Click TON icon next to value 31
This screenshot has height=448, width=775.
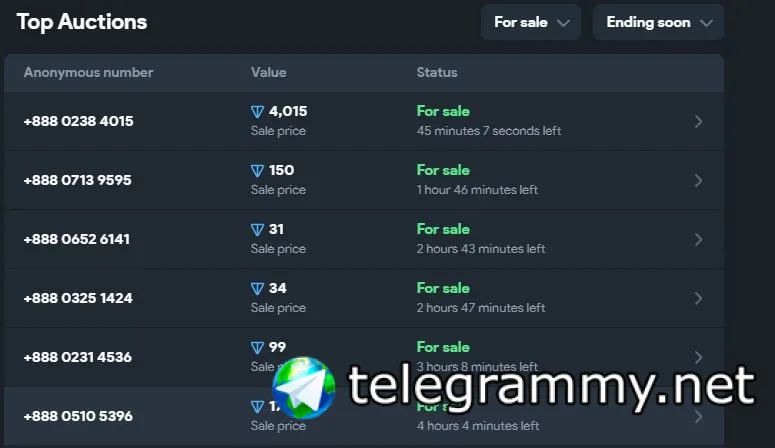[x=257, y=230]
